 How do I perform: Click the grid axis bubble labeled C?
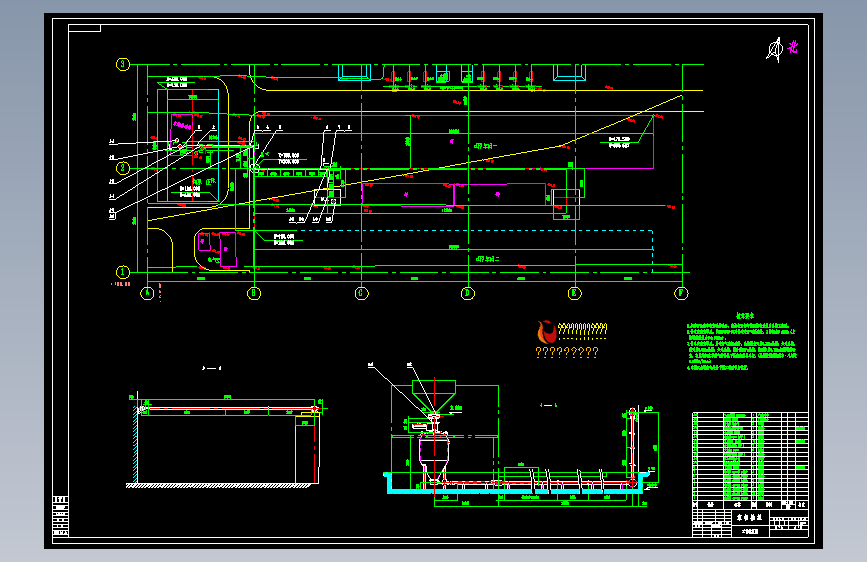tap(361, 293)
